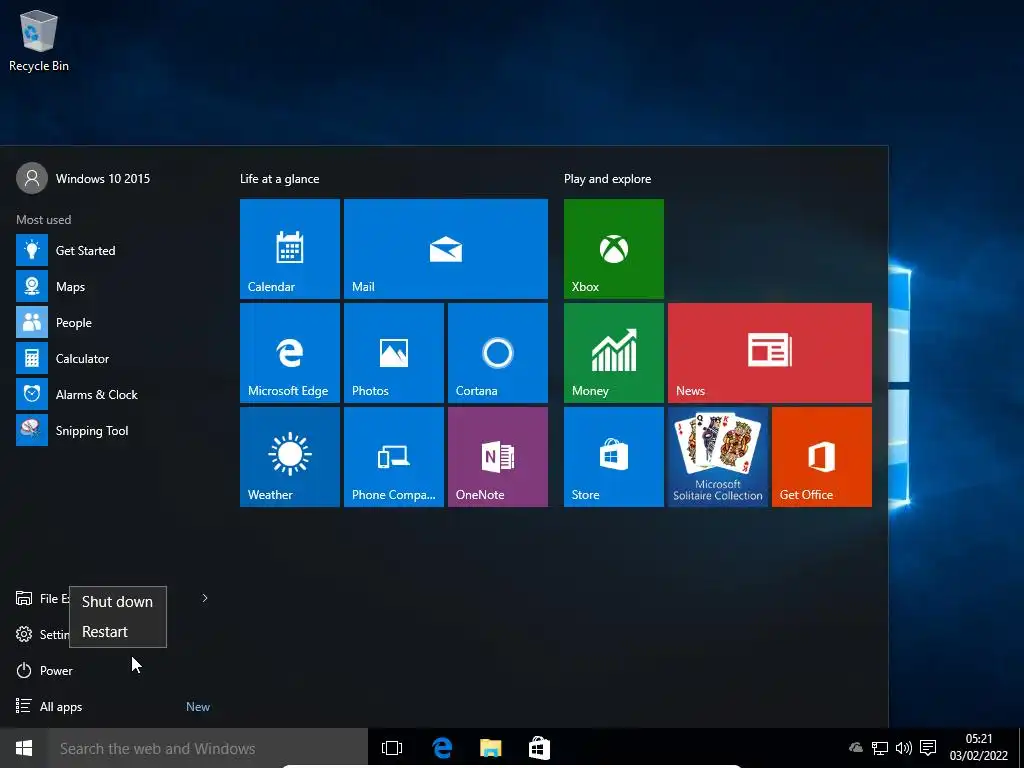1024x768 pixels.
Task: Open the Get Office tile
Action: [x=822, y=456]
